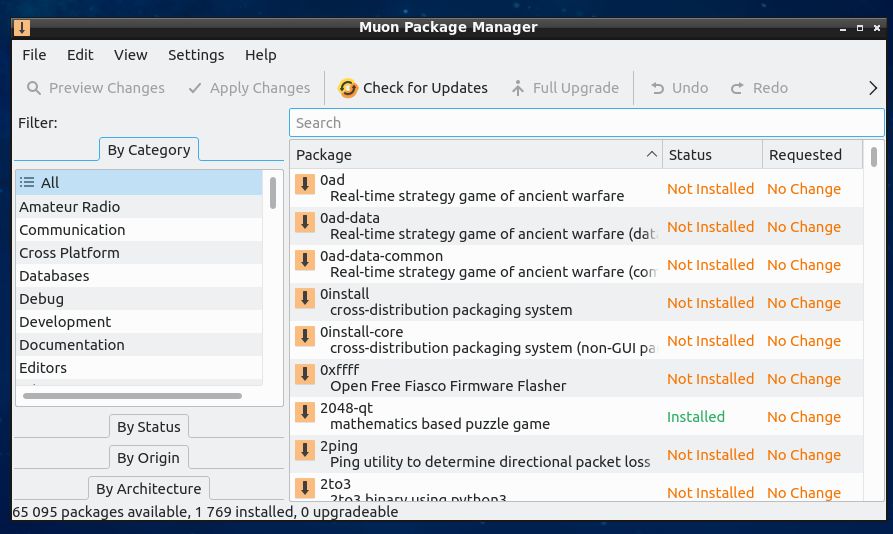Screen dimensions: 893x534
Task: Click the package icon for 0ad-data-common
Action: point(305,260)
